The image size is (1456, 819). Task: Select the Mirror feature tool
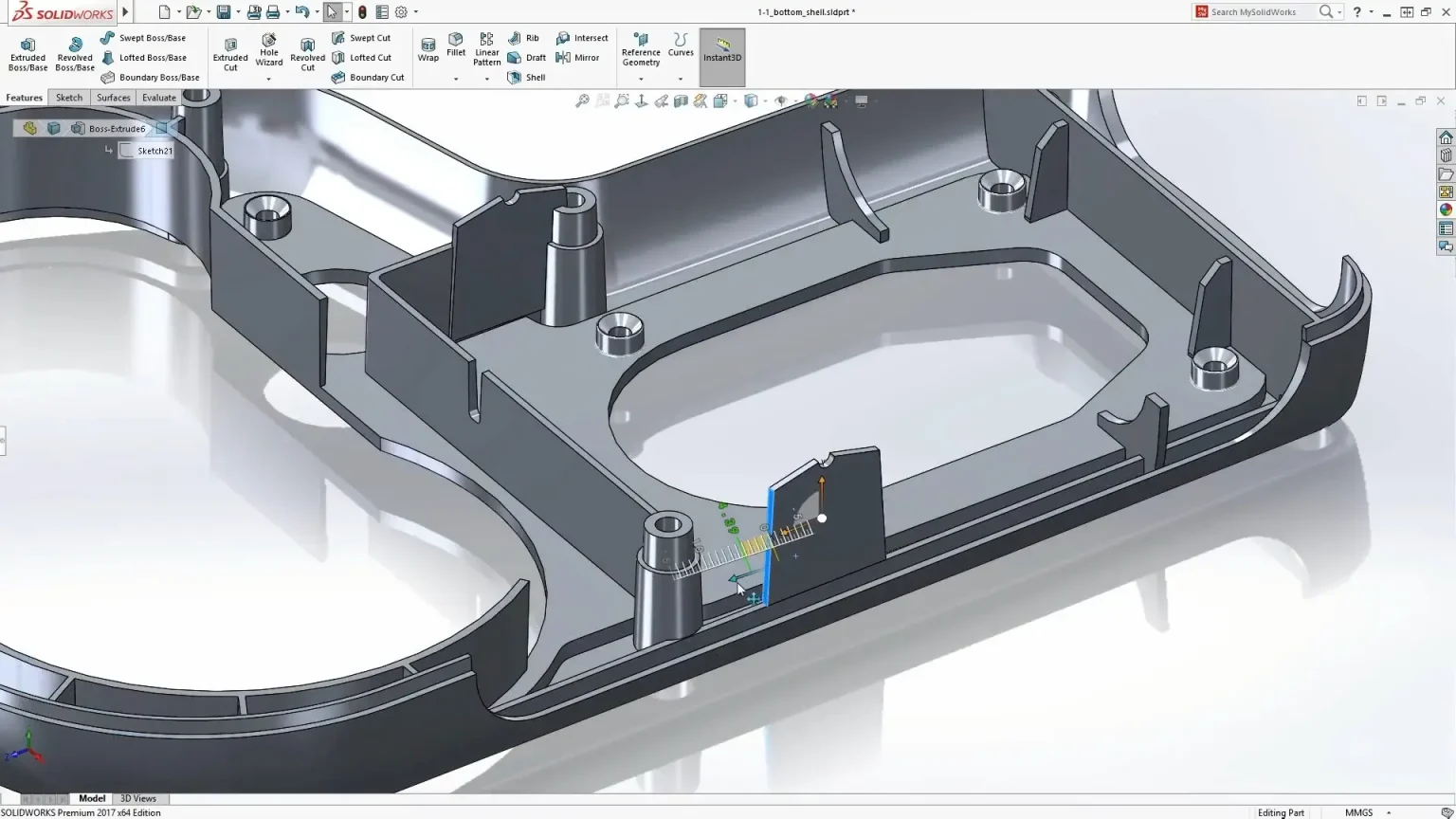(x=580, y=57)
